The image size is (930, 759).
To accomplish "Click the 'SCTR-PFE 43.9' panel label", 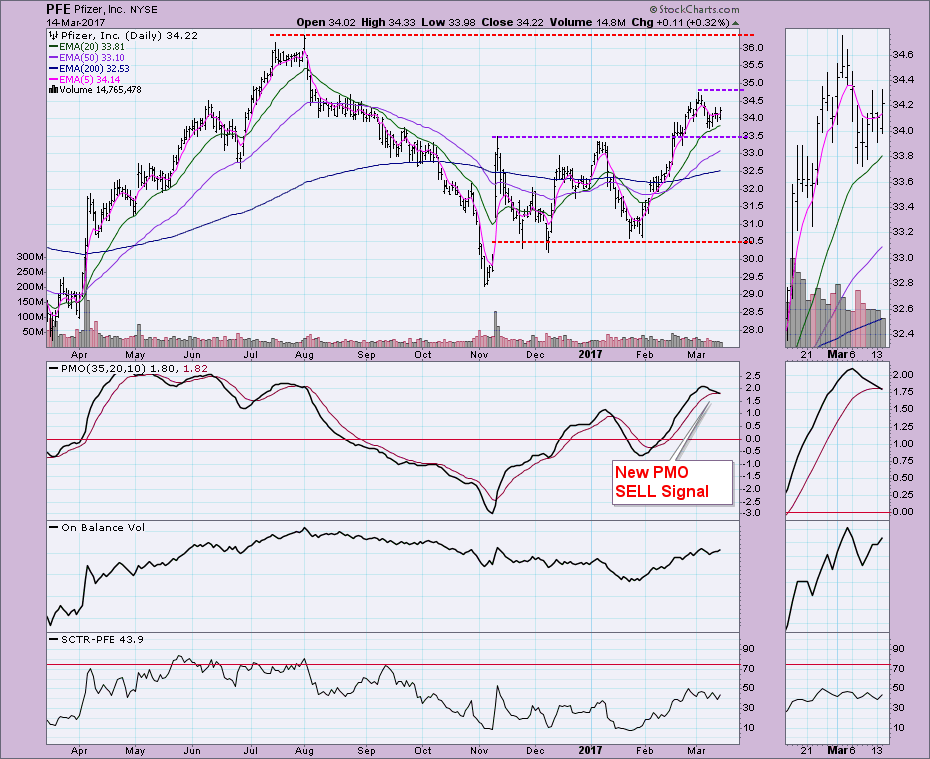I will click(102, 639).
